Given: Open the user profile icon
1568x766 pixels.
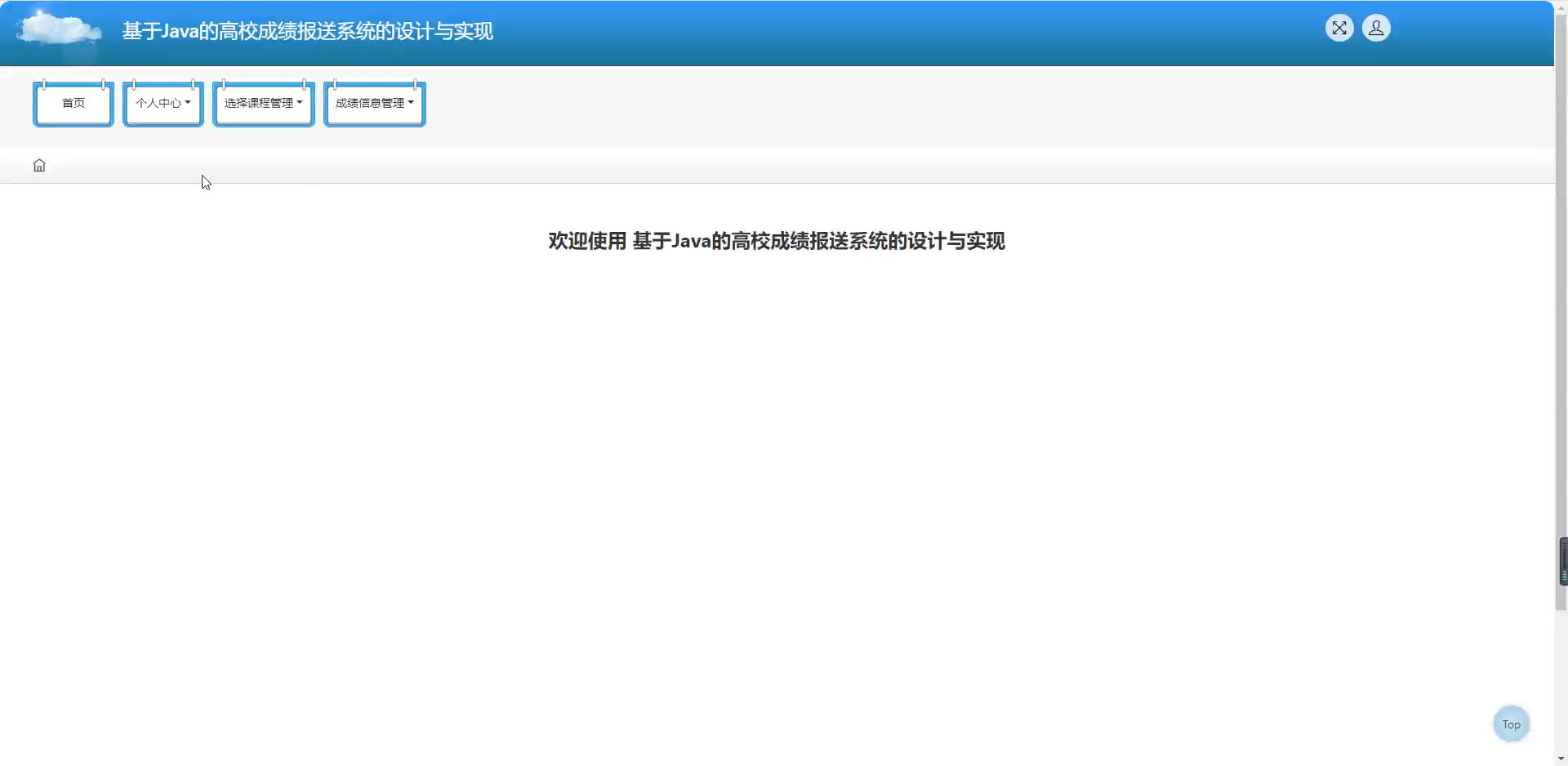Looking at the screenshot, I should pos(1376,29).
